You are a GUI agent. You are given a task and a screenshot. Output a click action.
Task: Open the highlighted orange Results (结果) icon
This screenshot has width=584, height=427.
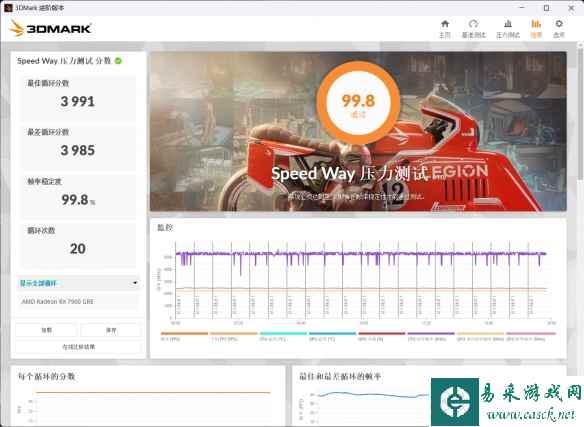coord(536,24)
